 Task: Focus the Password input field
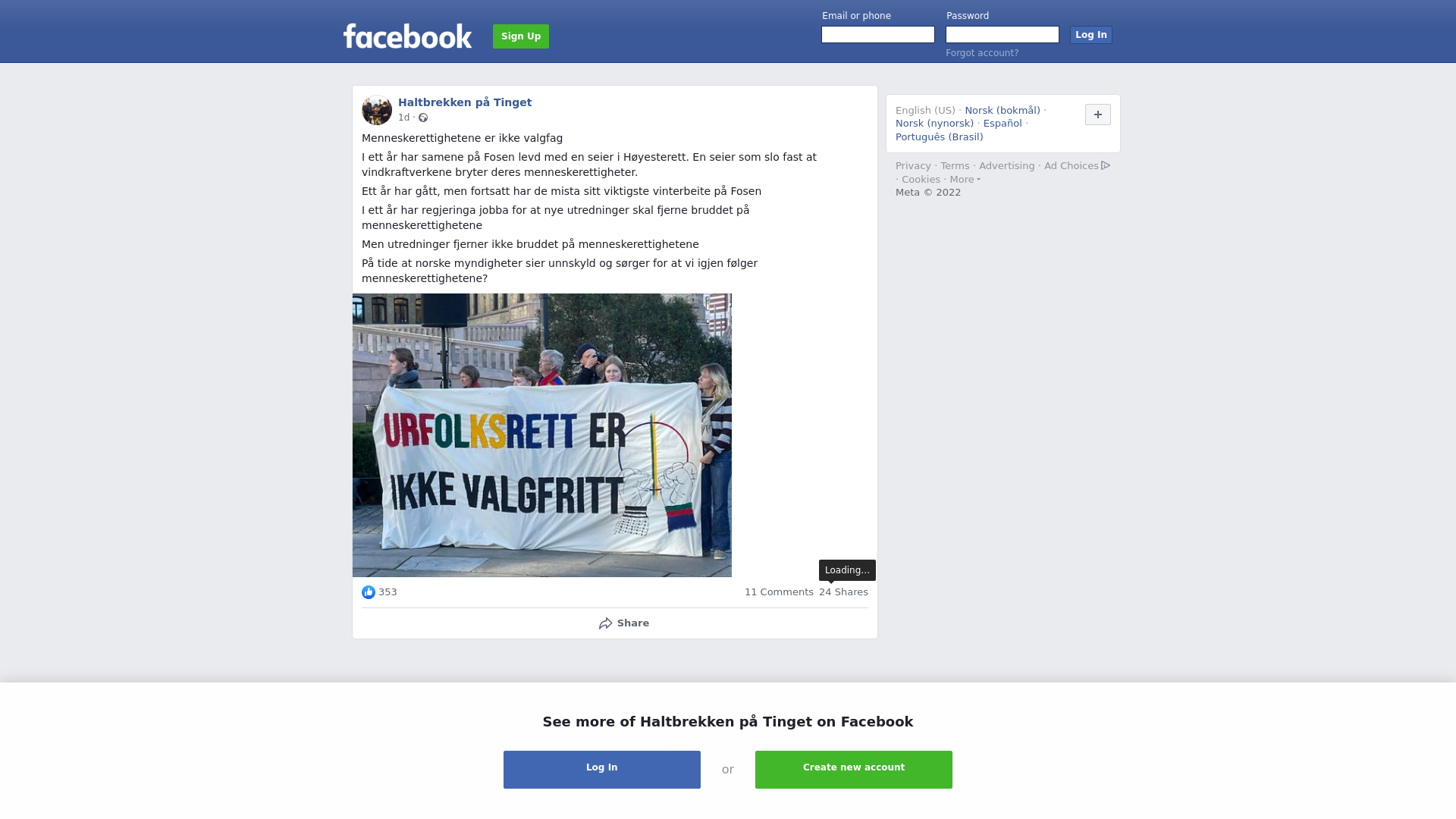coord(1003,35)
